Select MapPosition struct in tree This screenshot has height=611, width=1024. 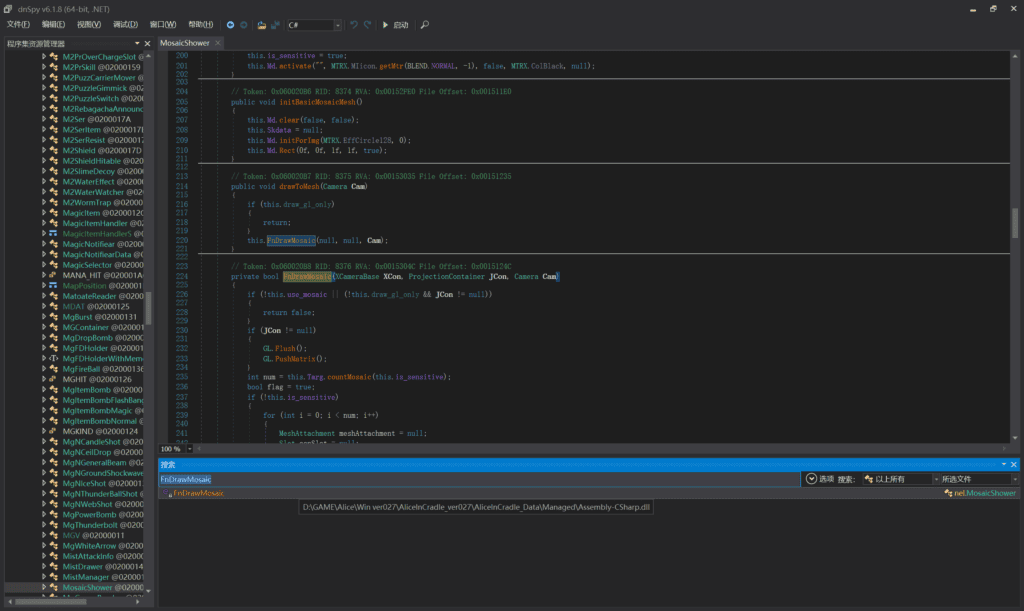[103, 286]
